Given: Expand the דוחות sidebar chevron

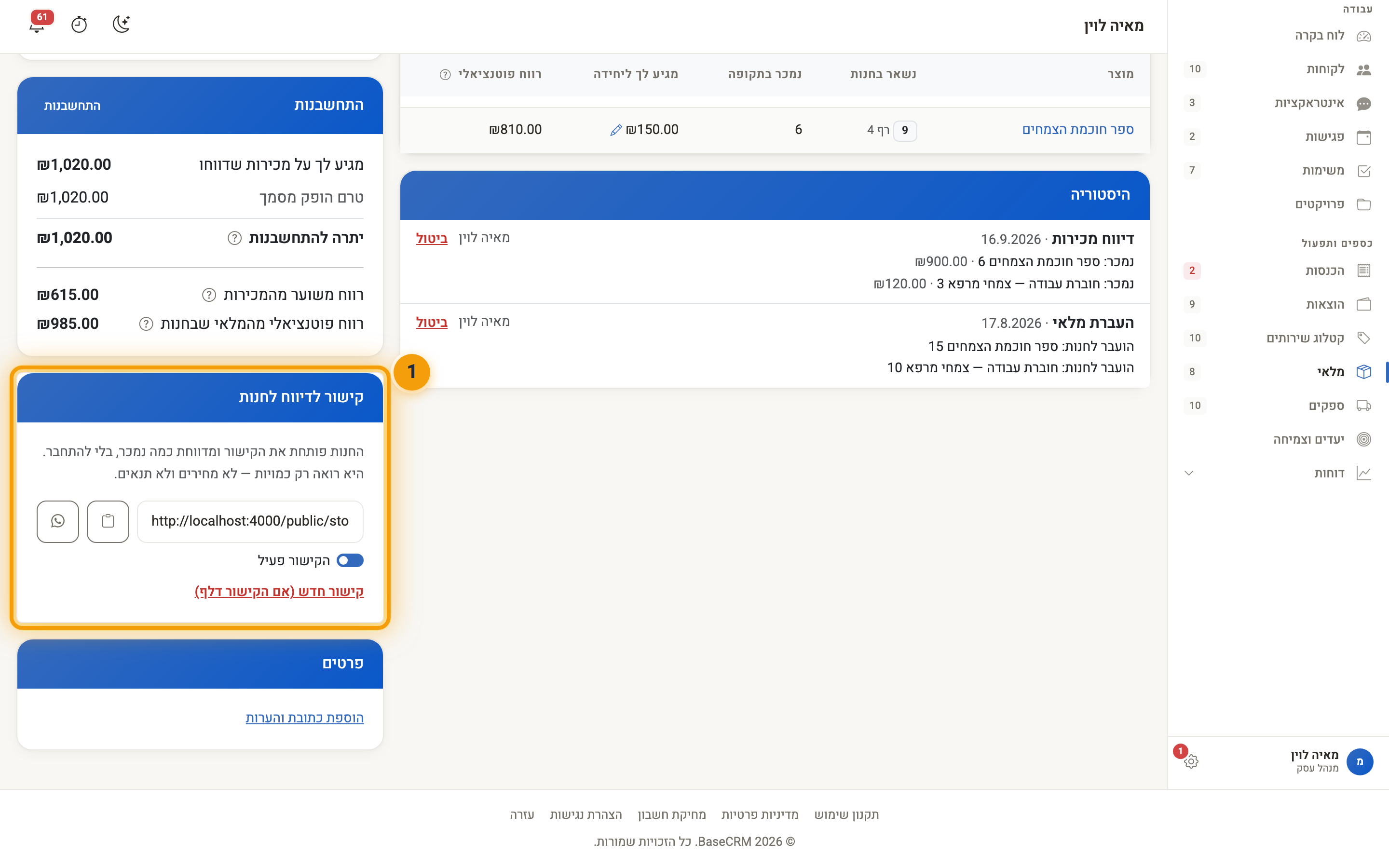Looking at the screenshot, I should coord(1189,473).
